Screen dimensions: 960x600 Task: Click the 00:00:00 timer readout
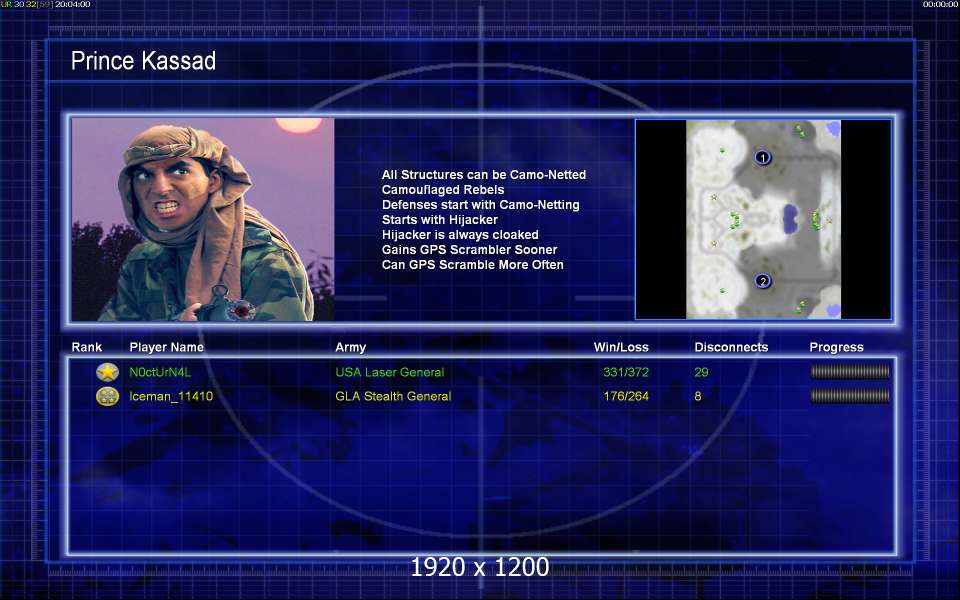[x=940, y=4]
